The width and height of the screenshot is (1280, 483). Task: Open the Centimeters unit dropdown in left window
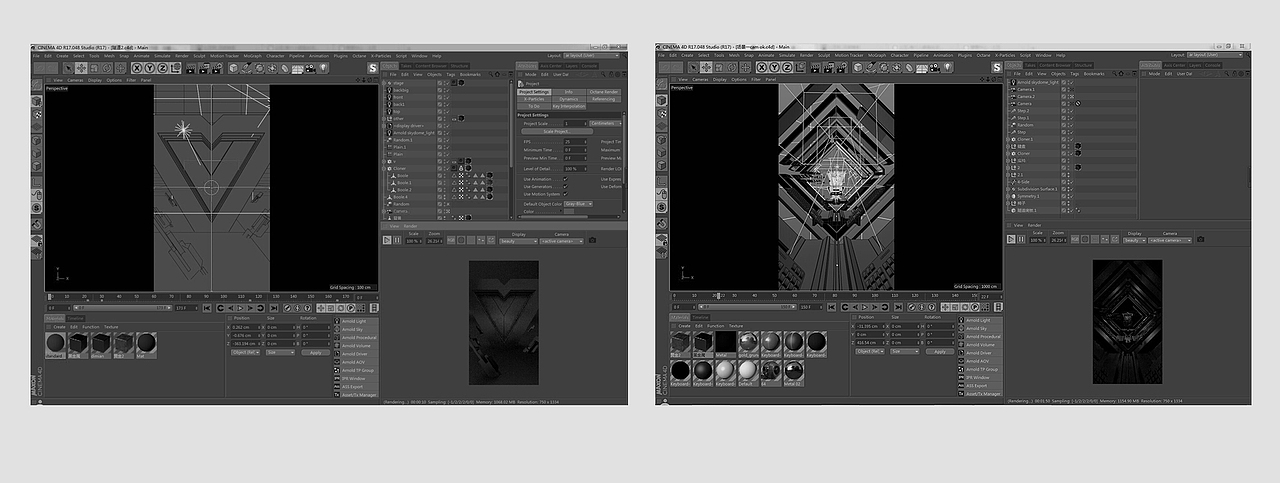pyautogui.click(x=606, y=123)
